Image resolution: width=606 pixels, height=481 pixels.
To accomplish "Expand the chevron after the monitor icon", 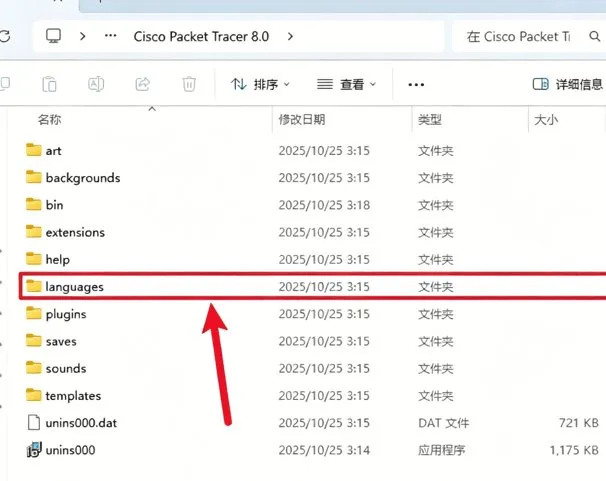I will pos(82,36).
